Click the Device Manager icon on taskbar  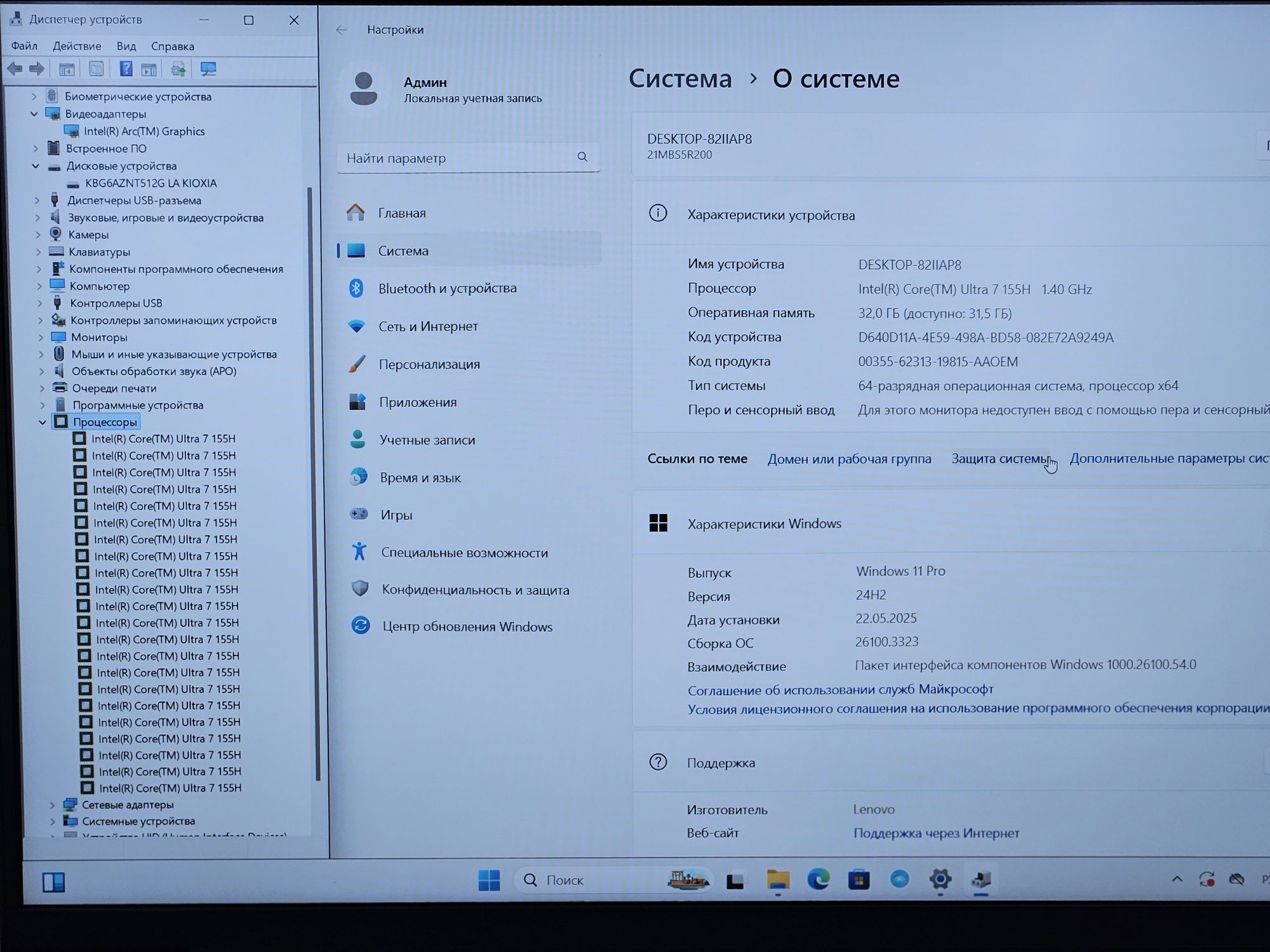(x=981, y=879)
